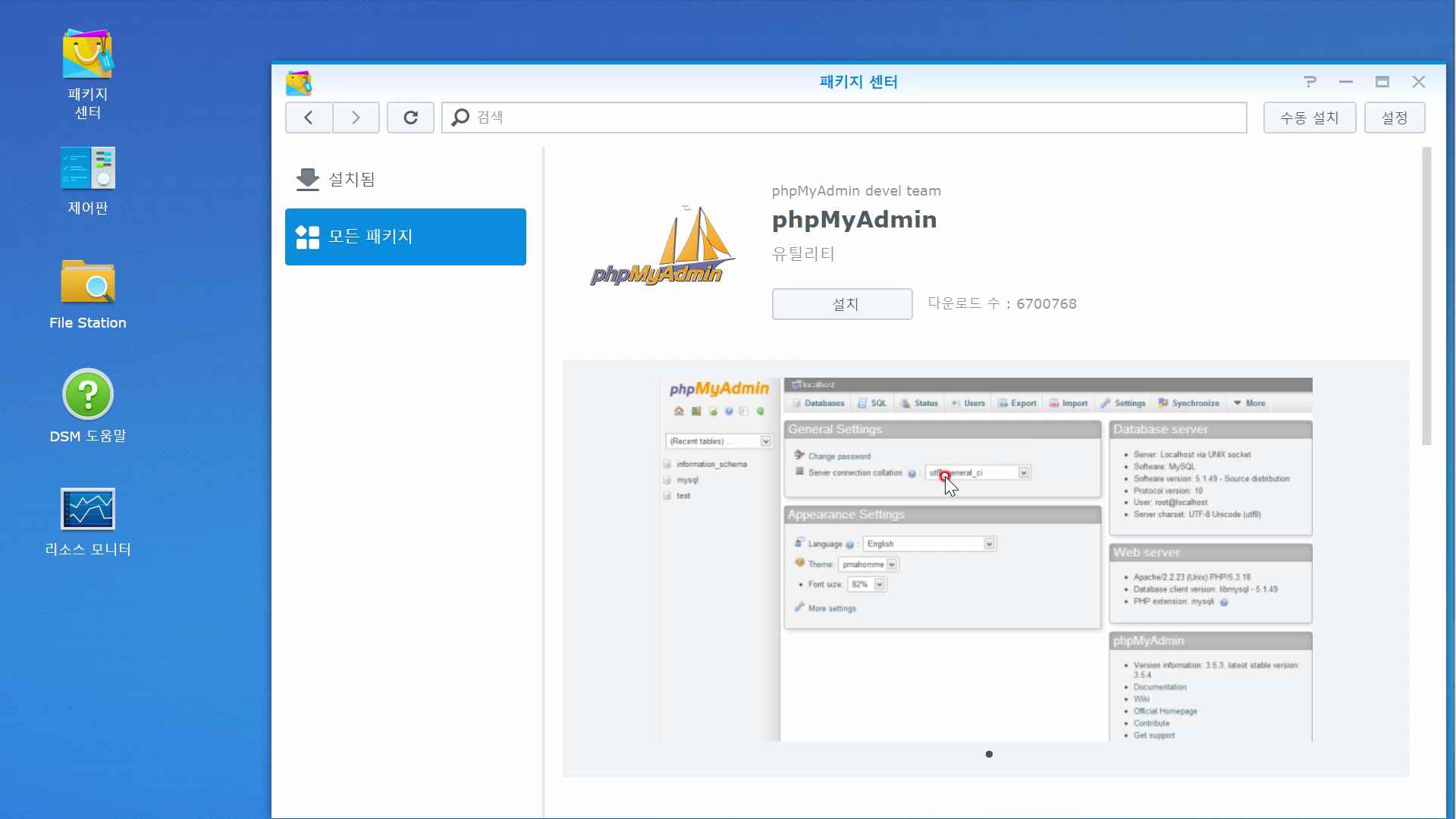Launch File Station from the desktop
Viewport: 1456px width, 819px height.
pyautogui.click(x=88, y=283)
